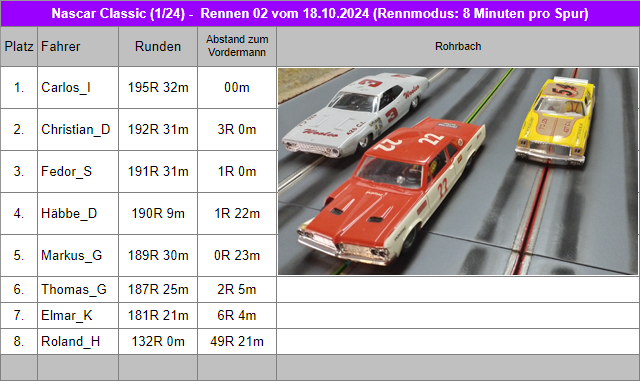Click the Abstand zum Vordermann header
The width and height of the screenshot is (640, 381).
tap(237, 47)
